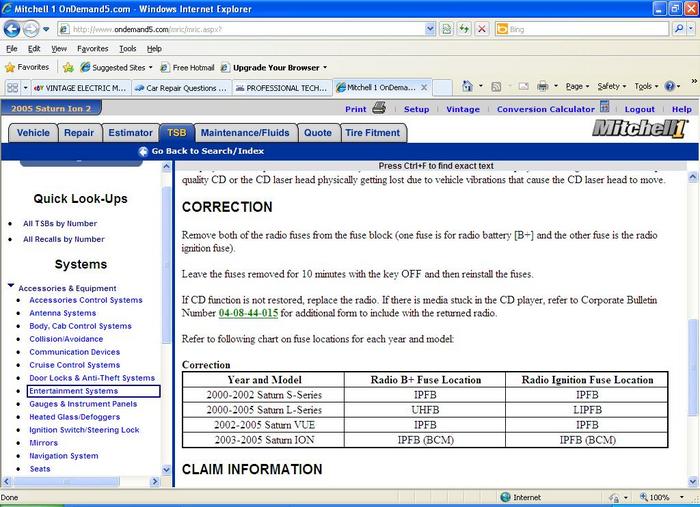
Task: Switch to Car Repair Questions tab
Action: coord(182,88)
